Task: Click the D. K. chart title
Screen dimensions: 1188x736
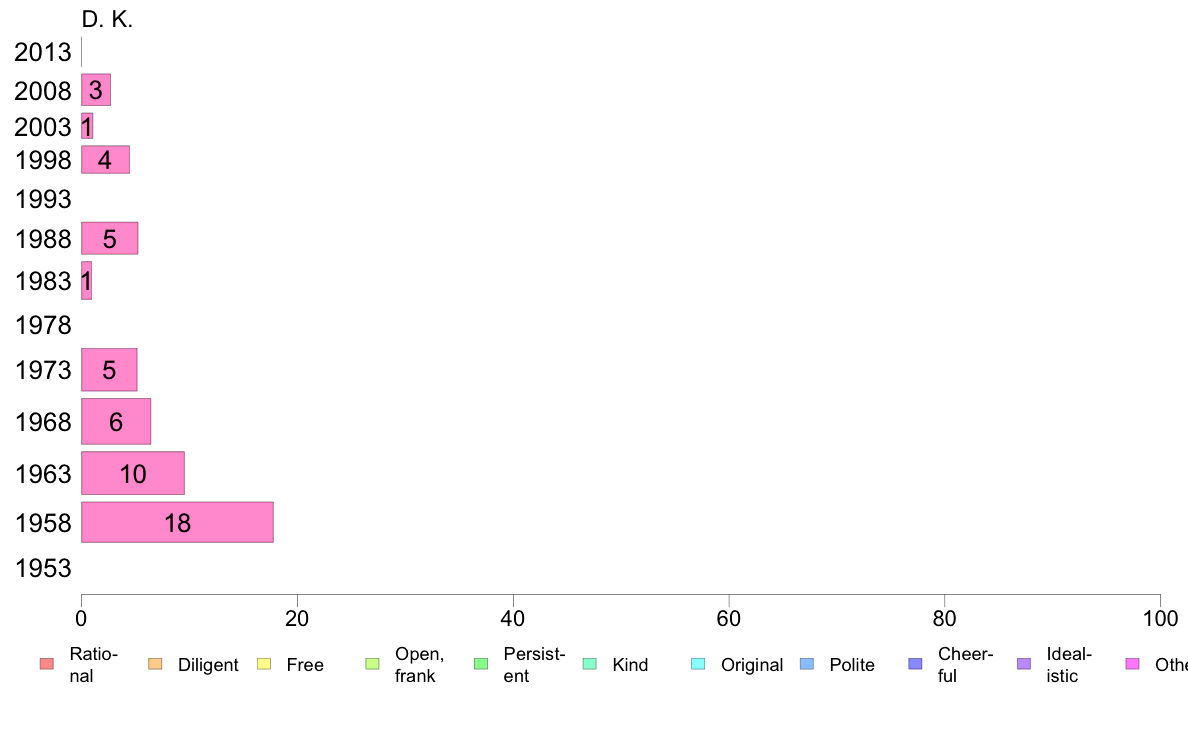Action: (x=107, y=19)
